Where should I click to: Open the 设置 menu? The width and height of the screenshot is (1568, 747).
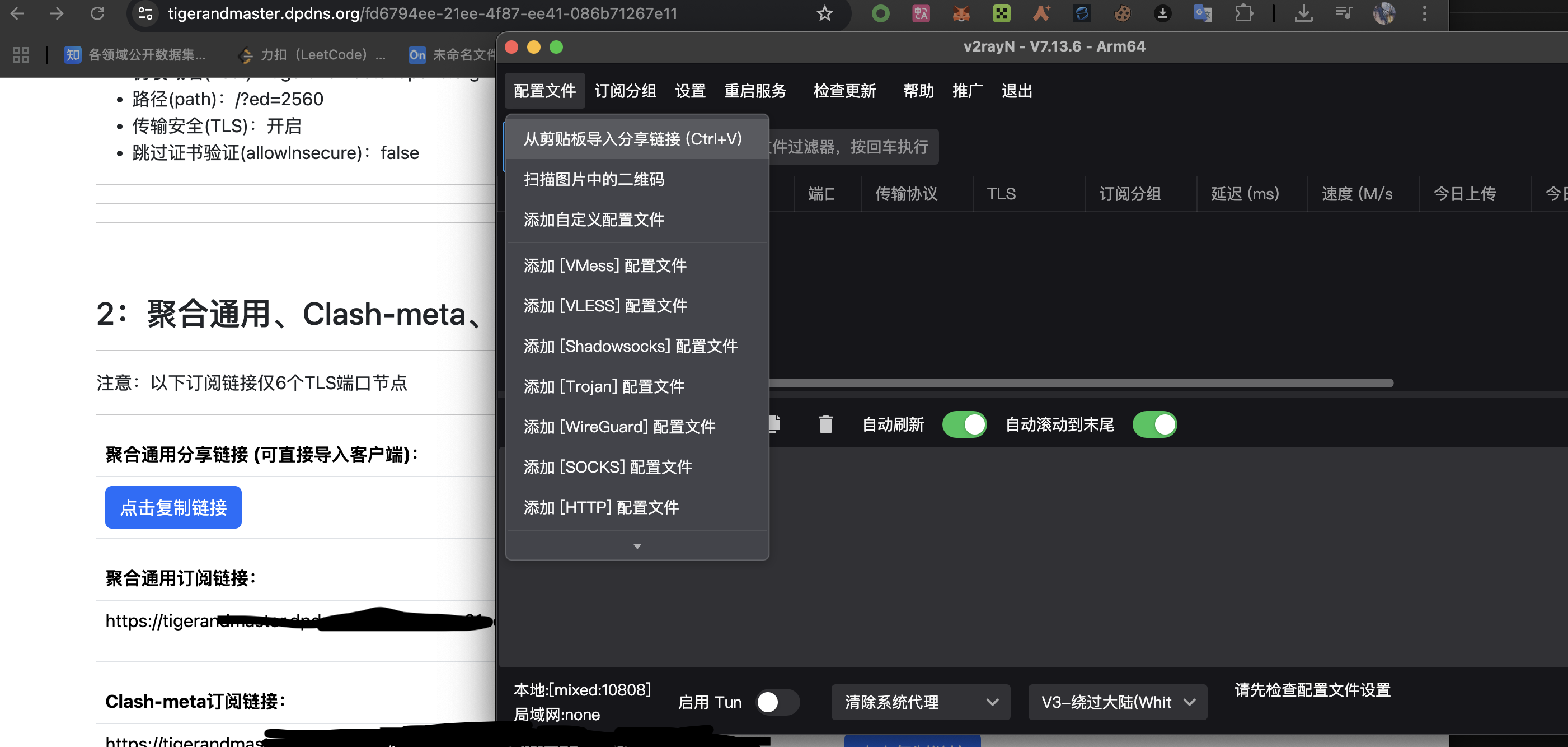point(690,91)
